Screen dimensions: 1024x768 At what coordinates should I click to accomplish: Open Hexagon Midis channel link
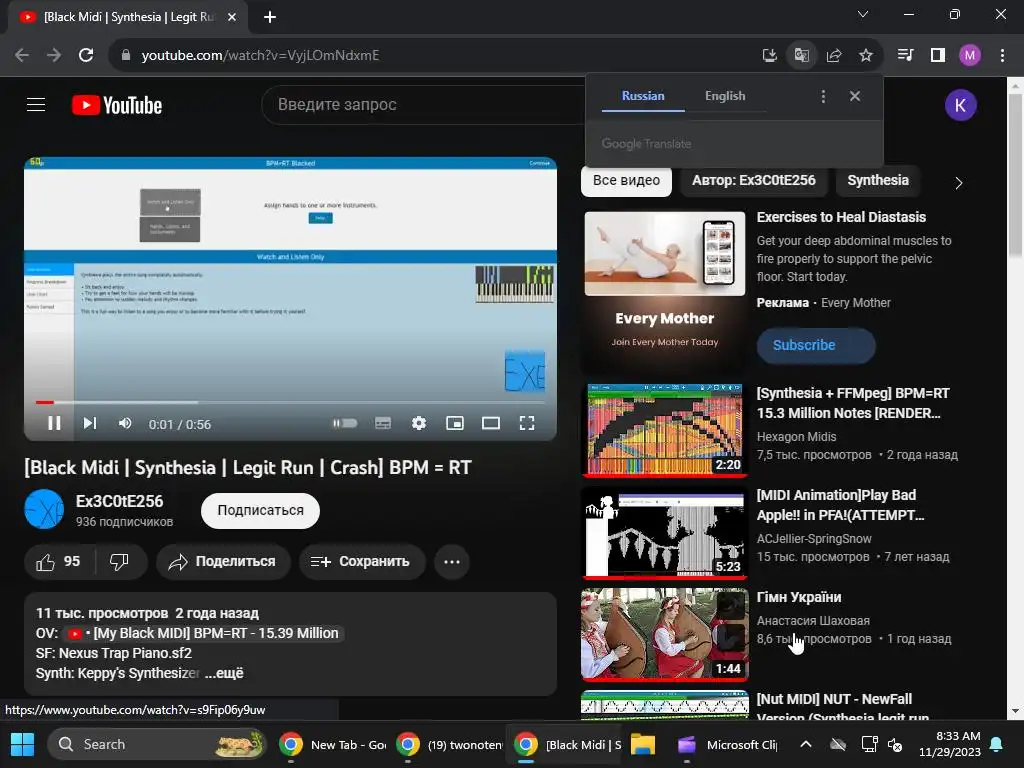tap(796, 436)
